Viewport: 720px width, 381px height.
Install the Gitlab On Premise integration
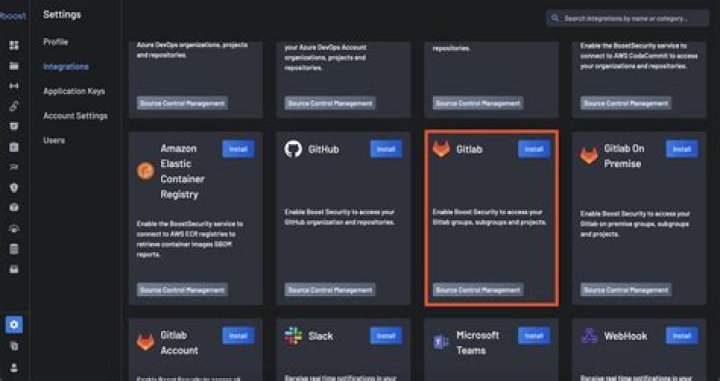point(682,149)
